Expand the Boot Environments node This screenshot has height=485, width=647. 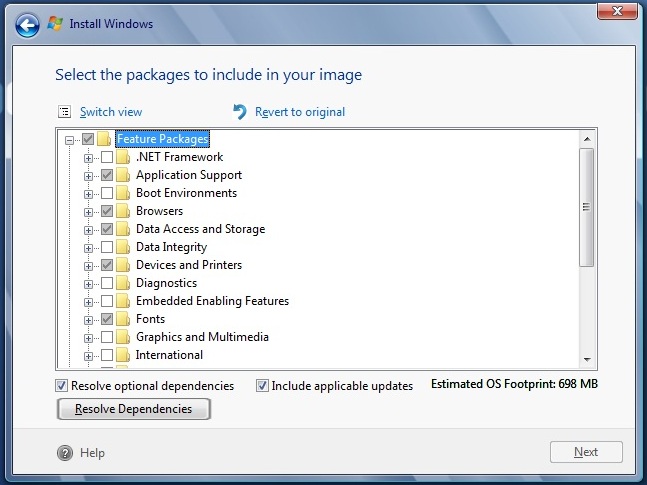88,194
